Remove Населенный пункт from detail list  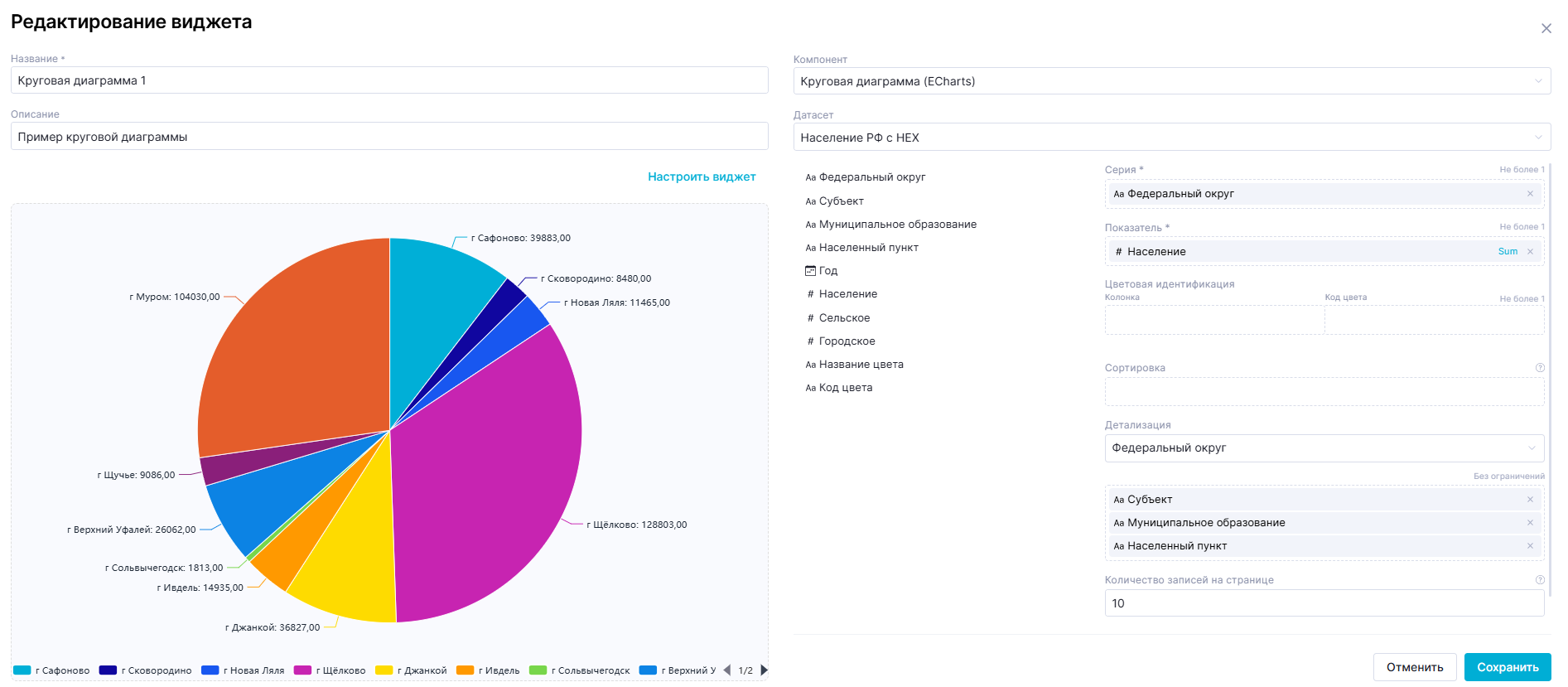(x=1530, y=546)
